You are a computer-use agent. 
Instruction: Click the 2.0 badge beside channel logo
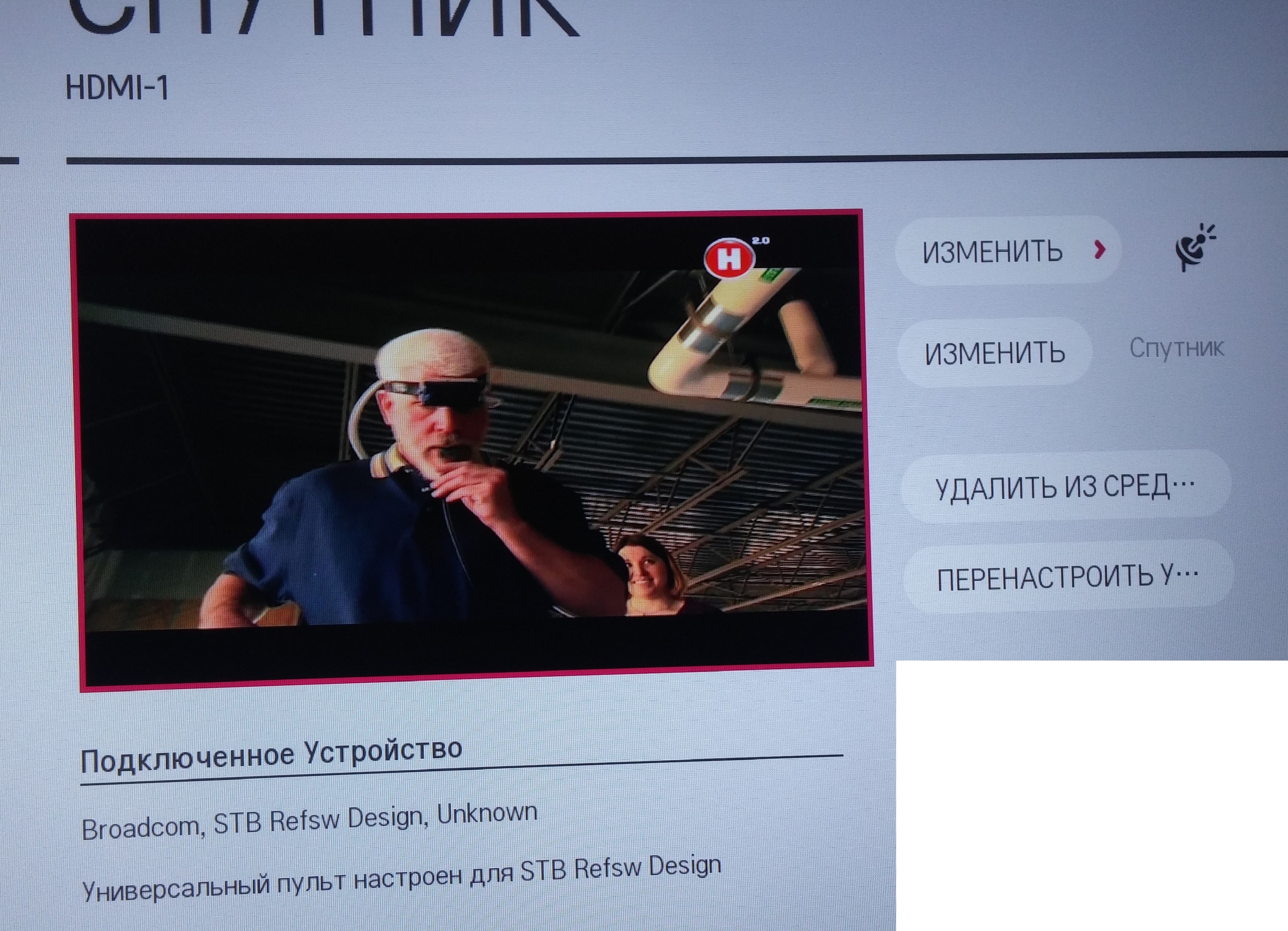coord(760,241)
